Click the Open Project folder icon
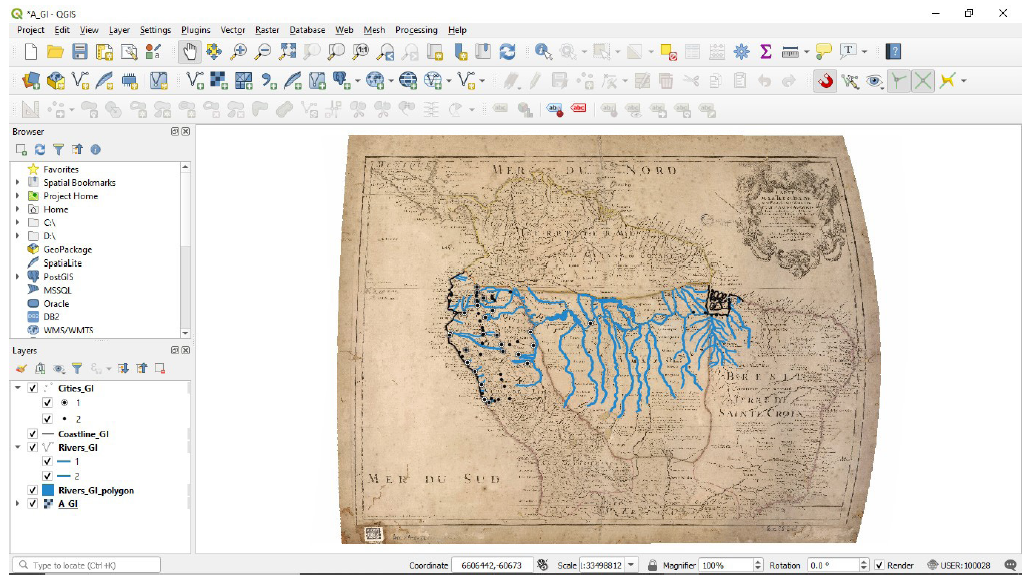This screenshot has height=581, width=1027. pyautogui.click(x=55, y=51)
